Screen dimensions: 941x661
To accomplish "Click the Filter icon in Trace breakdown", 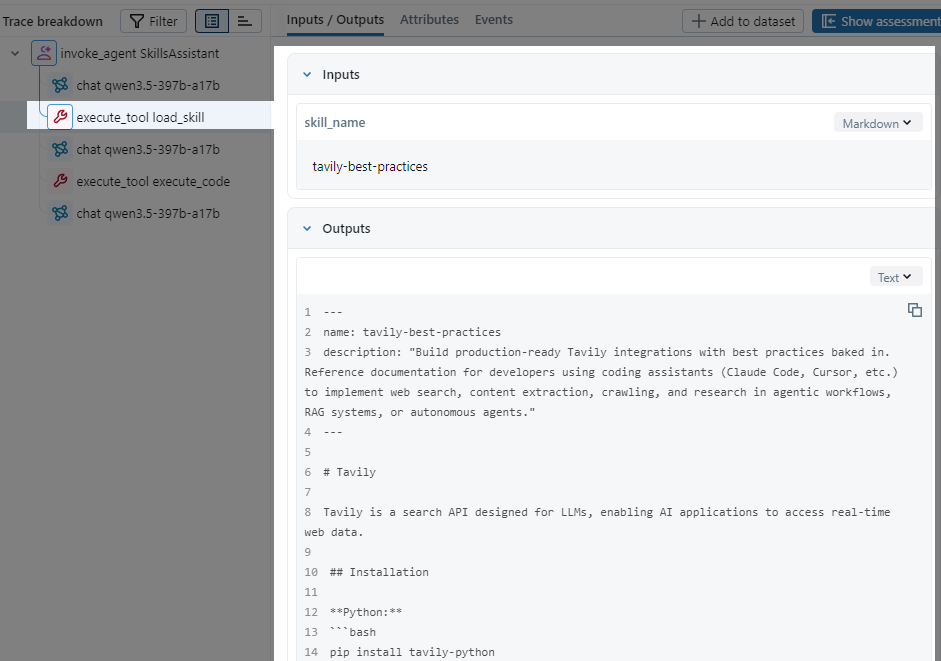I will pos(136,21).
